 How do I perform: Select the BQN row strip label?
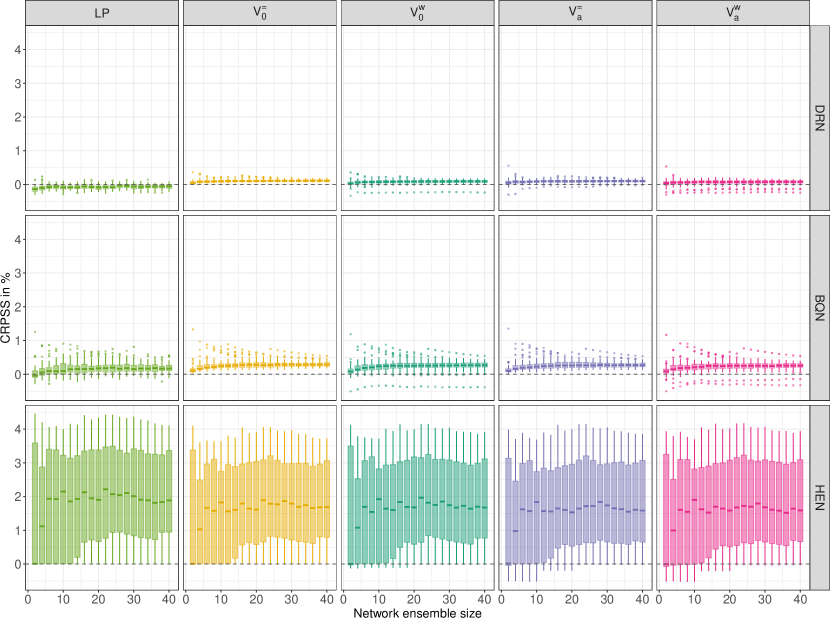click(820, 306)
